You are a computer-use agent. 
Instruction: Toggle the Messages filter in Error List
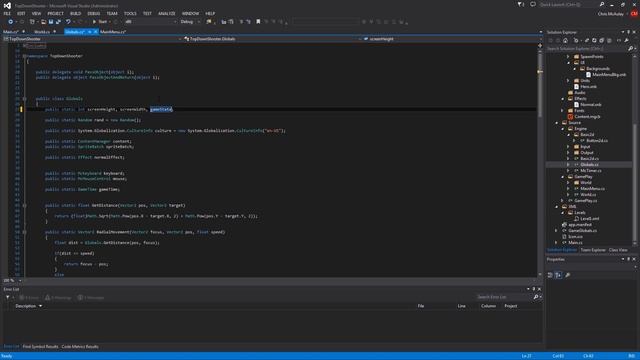pyautogui.click(x=91, y=298)
